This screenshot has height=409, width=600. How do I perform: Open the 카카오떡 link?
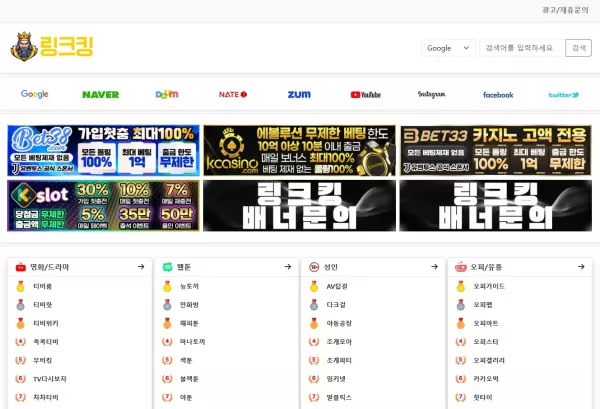(486, 379)
